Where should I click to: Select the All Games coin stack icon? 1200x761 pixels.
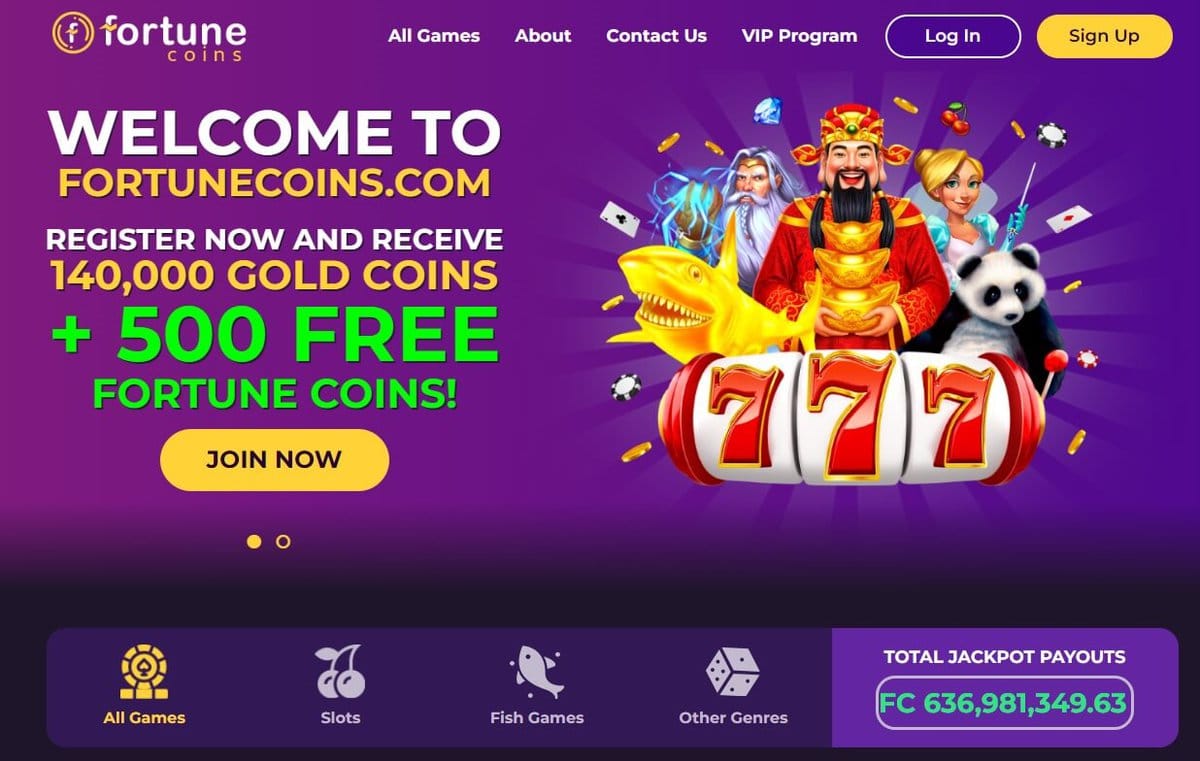point(144,672)
